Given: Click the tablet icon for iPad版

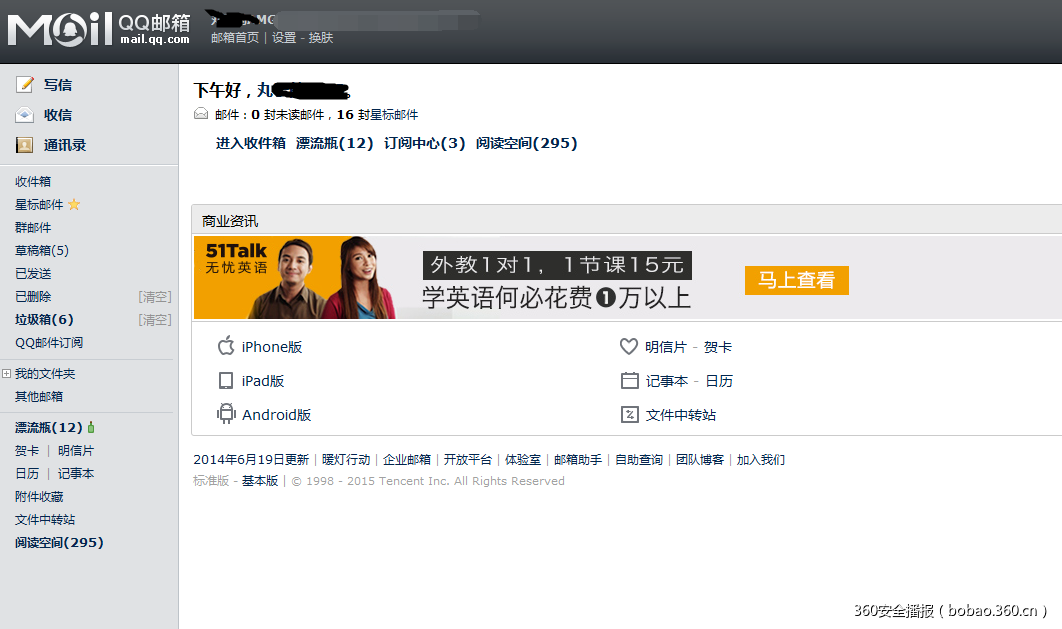Looking at the screenshot, I should (x=226, y=381).
